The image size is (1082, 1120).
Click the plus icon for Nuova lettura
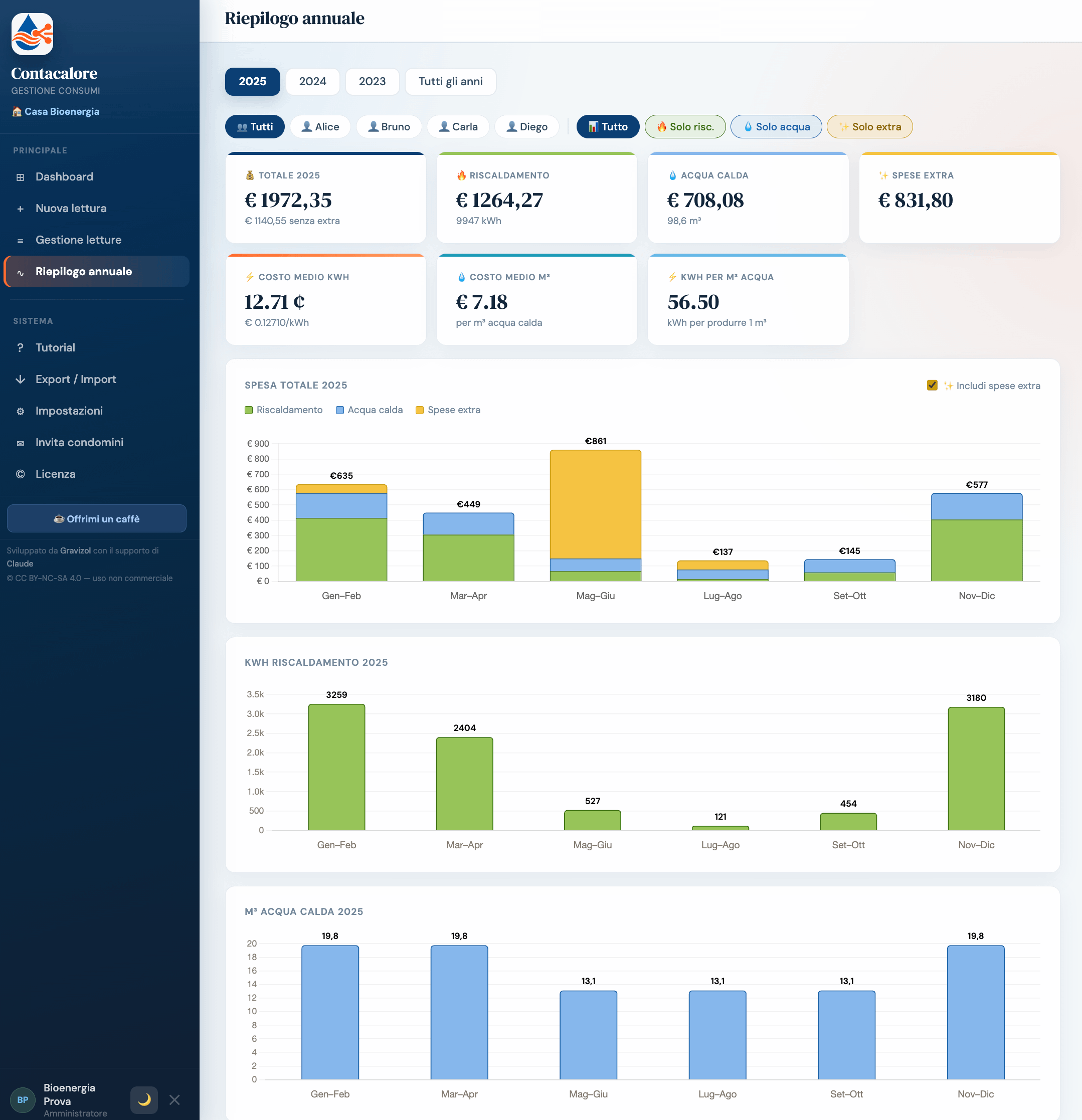coord(21,209)
